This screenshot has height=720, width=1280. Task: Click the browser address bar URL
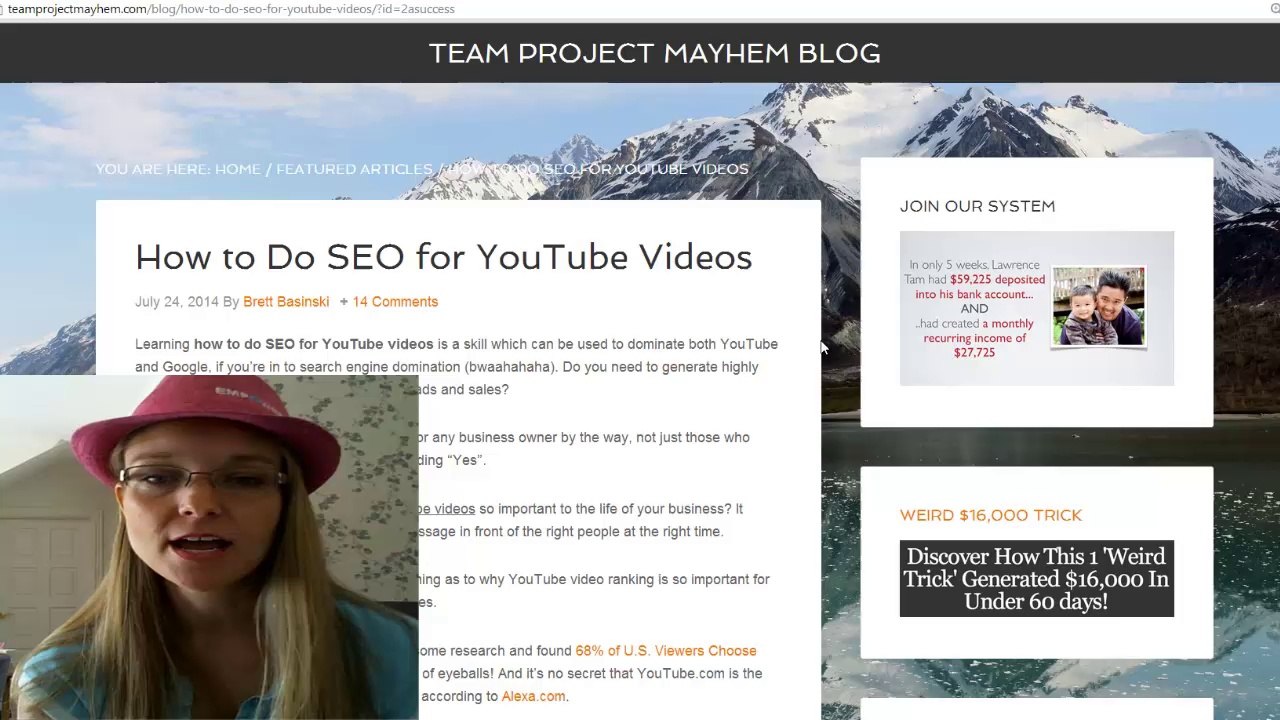pos(231,9)
